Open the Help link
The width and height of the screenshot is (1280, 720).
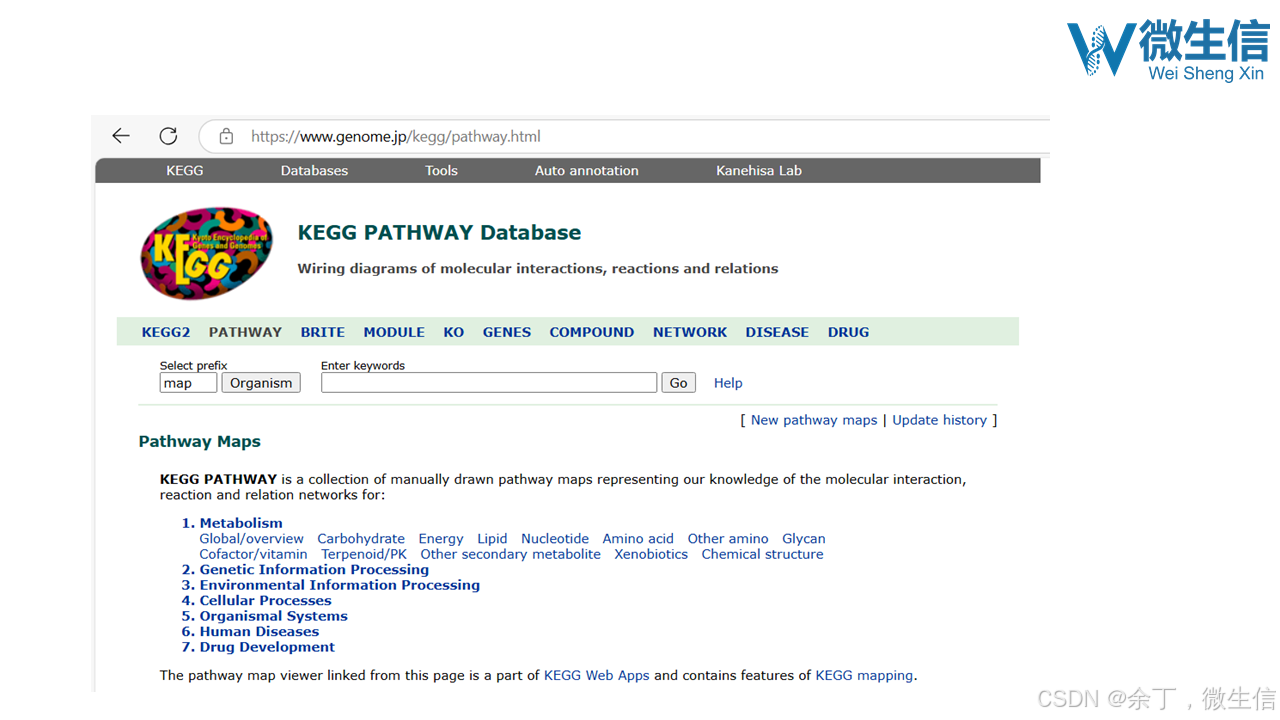pyautogui.click(x=728, y=382)
